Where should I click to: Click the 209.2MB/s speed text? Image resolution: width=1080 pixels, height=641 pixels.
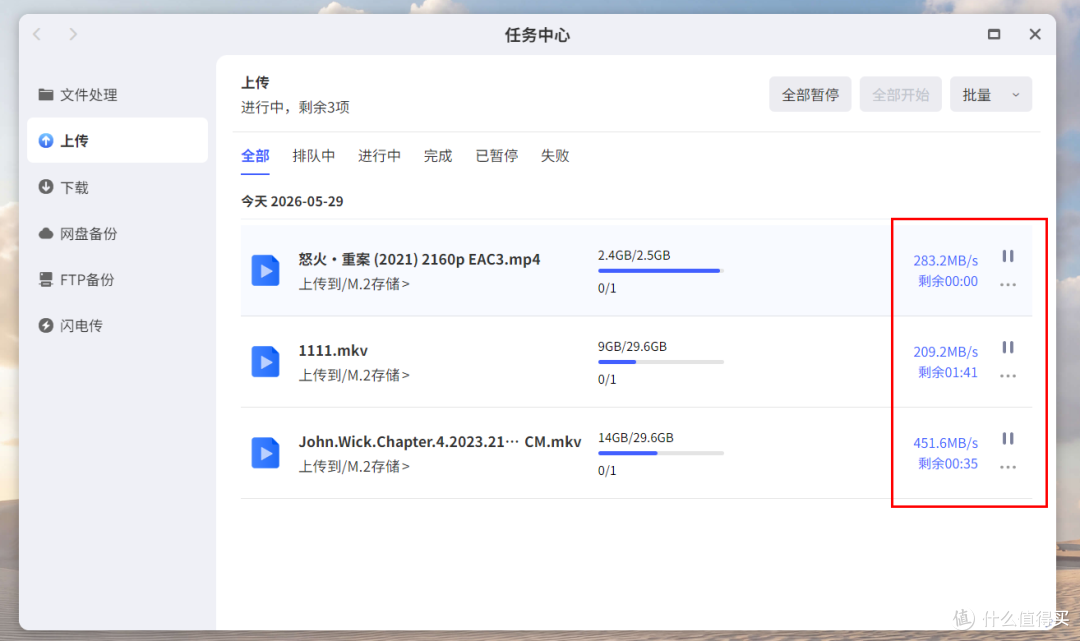[x=946, y=352]
